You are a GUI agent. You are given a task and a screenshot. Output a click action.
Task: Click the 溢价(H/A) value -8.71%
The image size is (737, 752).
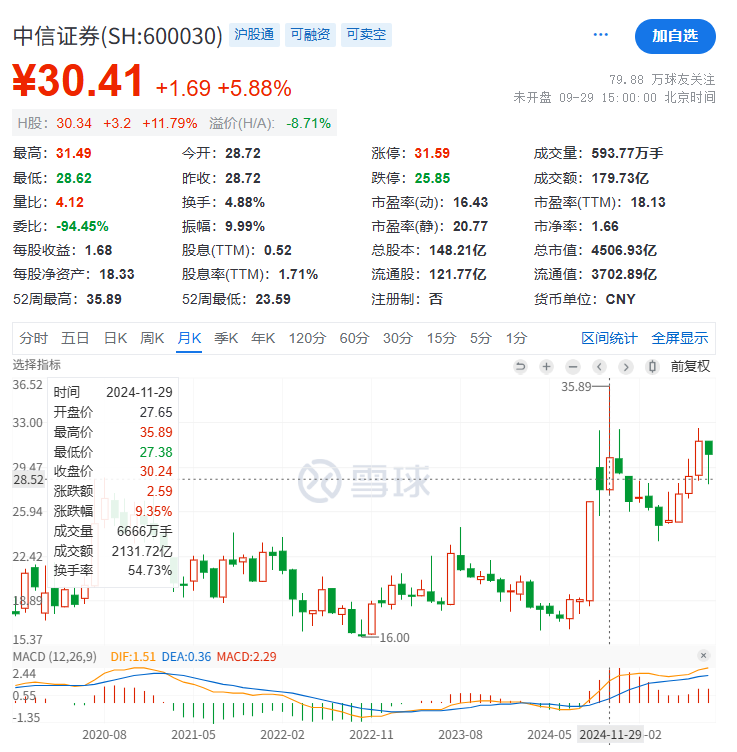(x=308, y=123)
